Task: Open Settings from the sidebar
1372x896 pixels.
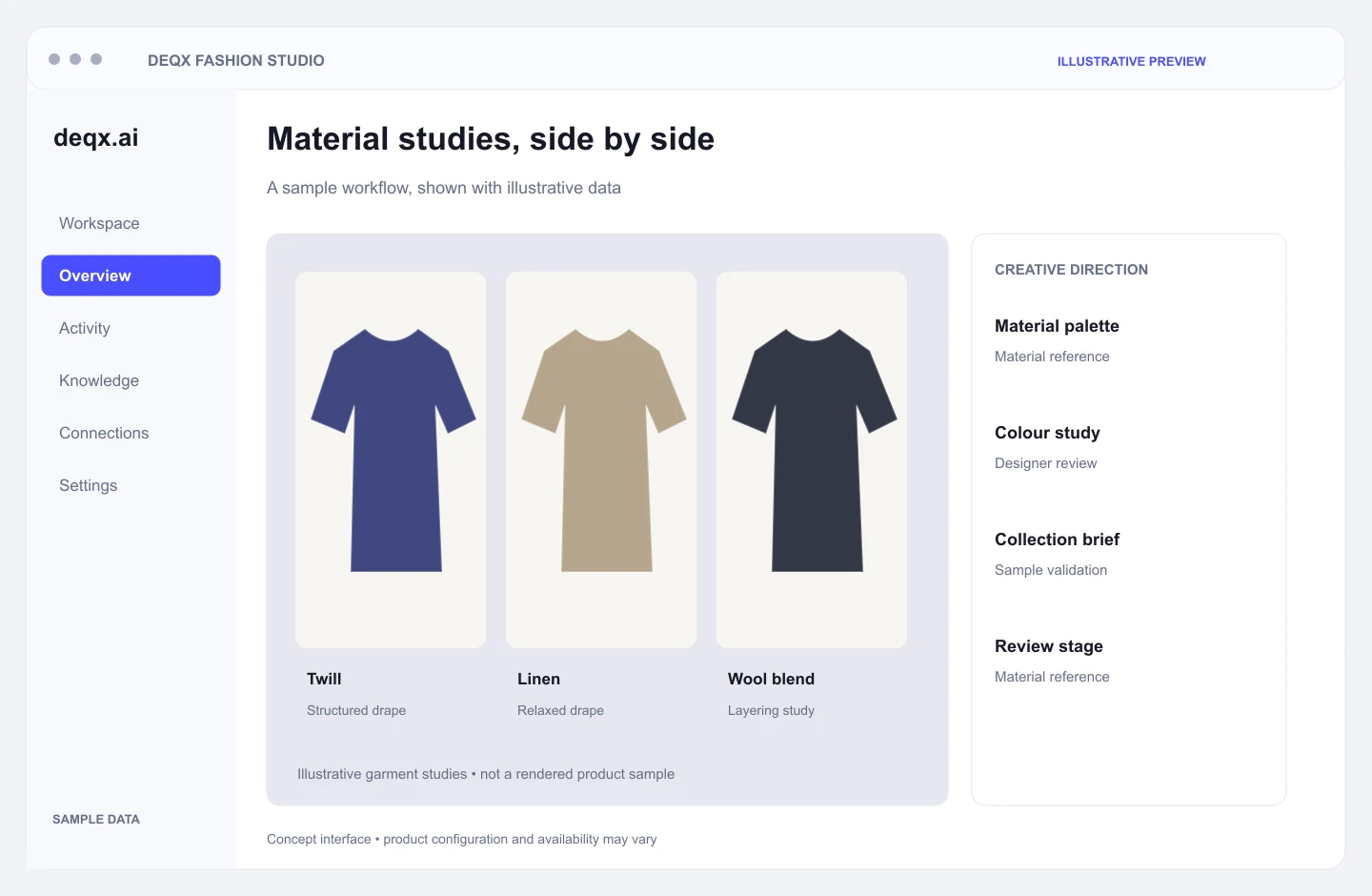Action: click(88, 485)
